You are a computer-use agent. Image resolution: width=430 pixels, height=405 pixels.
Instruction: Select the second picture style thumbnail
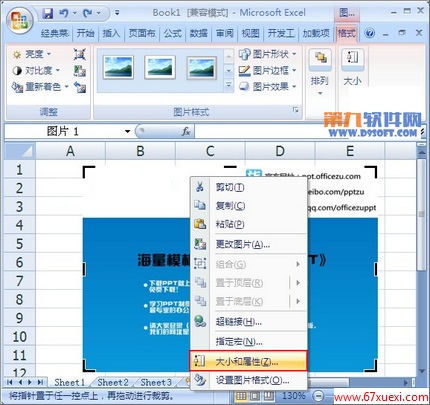coord(160,68)
